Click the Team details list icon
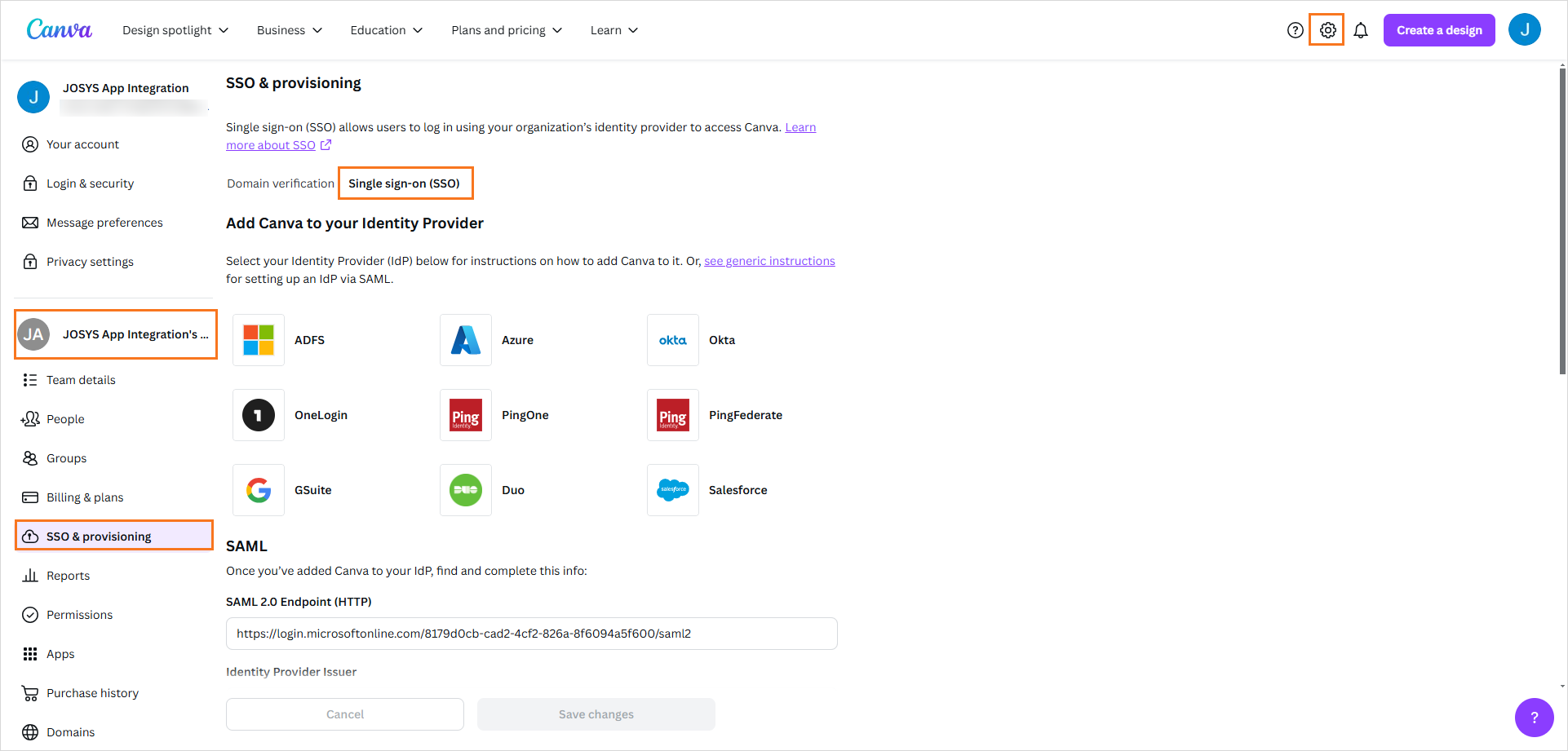This screenshot has height=751, width=1568. [30, 380]
